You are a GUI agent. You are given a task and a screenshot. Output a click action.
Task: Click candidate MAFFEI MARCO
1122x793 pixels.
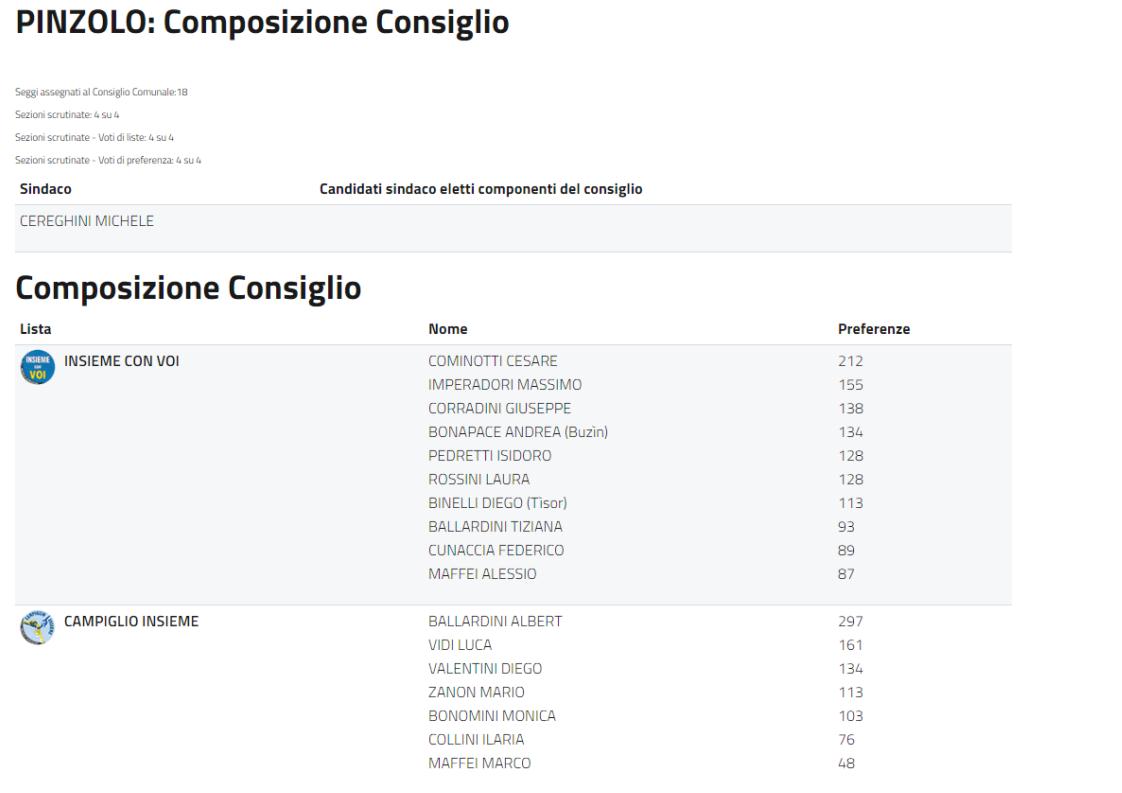click(479, 763)
